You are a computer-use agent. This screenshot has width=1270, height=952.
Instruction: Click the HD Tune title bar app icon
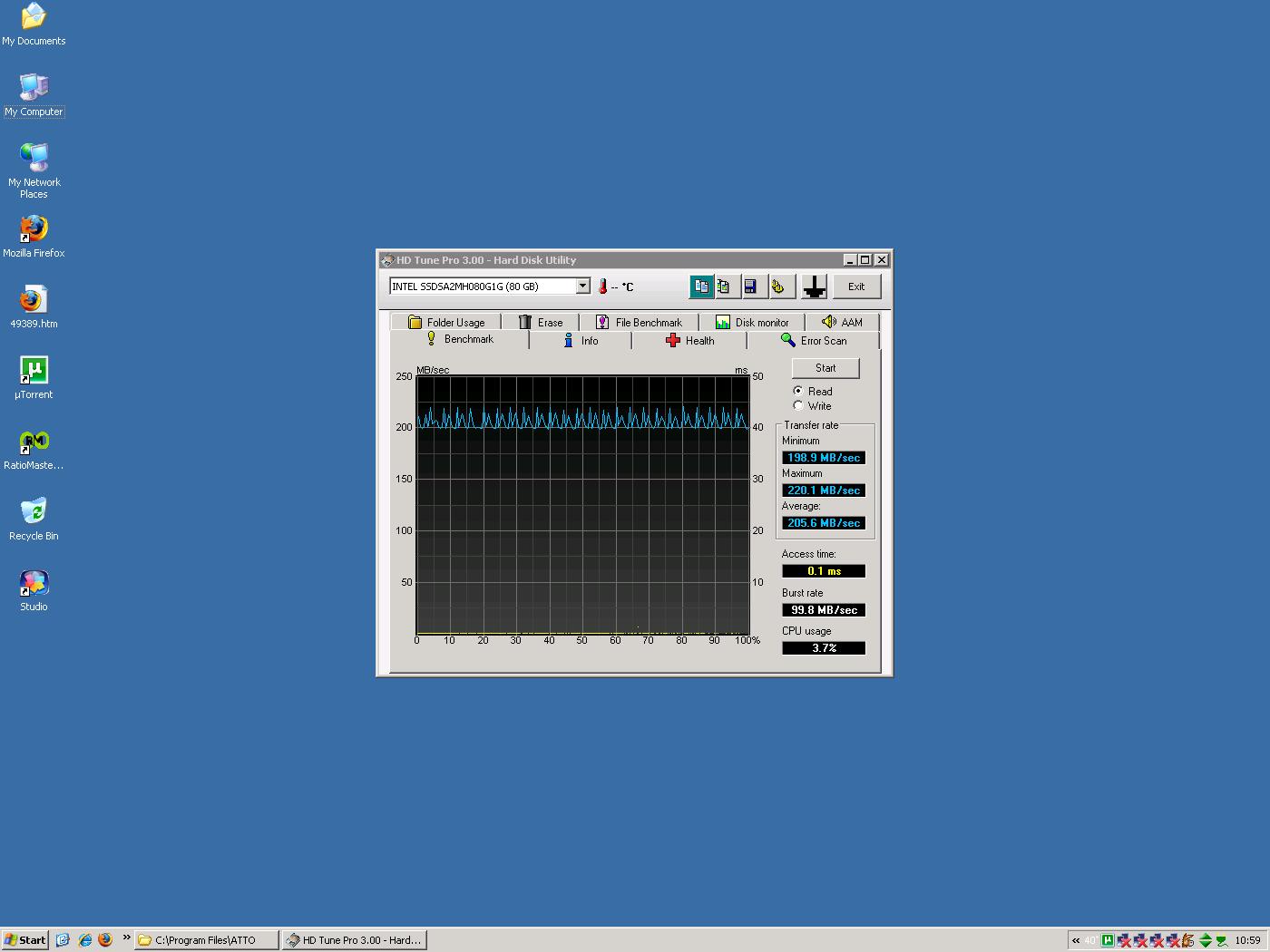pos(387,260)
